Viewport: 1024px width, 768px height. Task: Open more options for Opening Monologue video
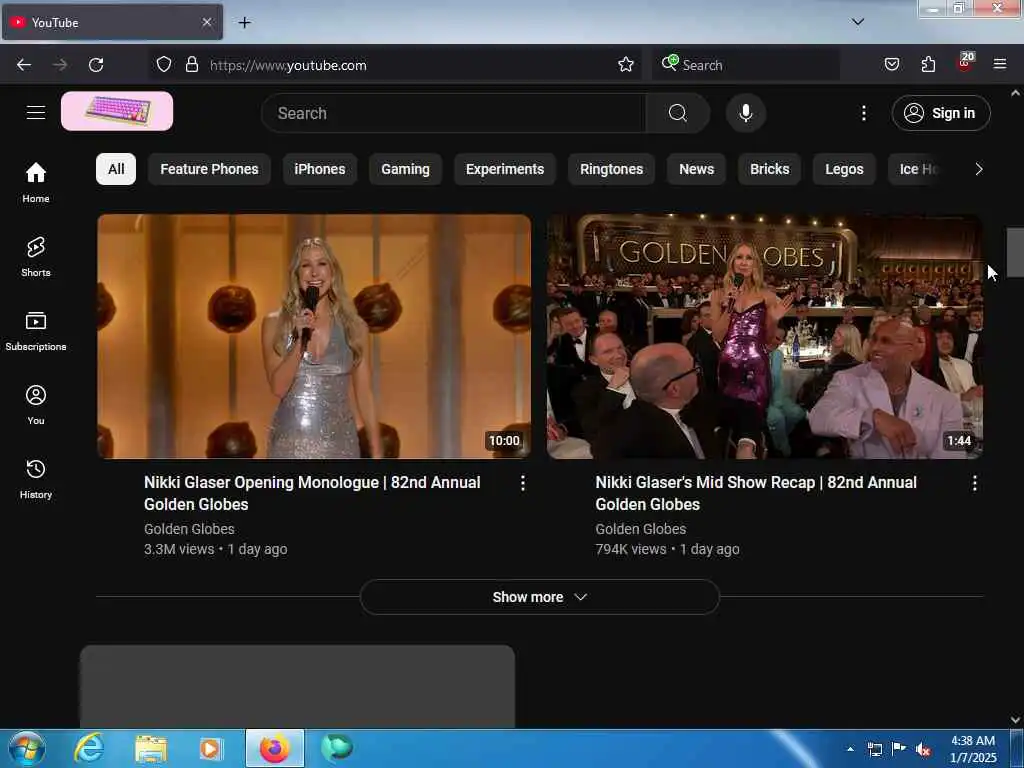tap(522, 483)
